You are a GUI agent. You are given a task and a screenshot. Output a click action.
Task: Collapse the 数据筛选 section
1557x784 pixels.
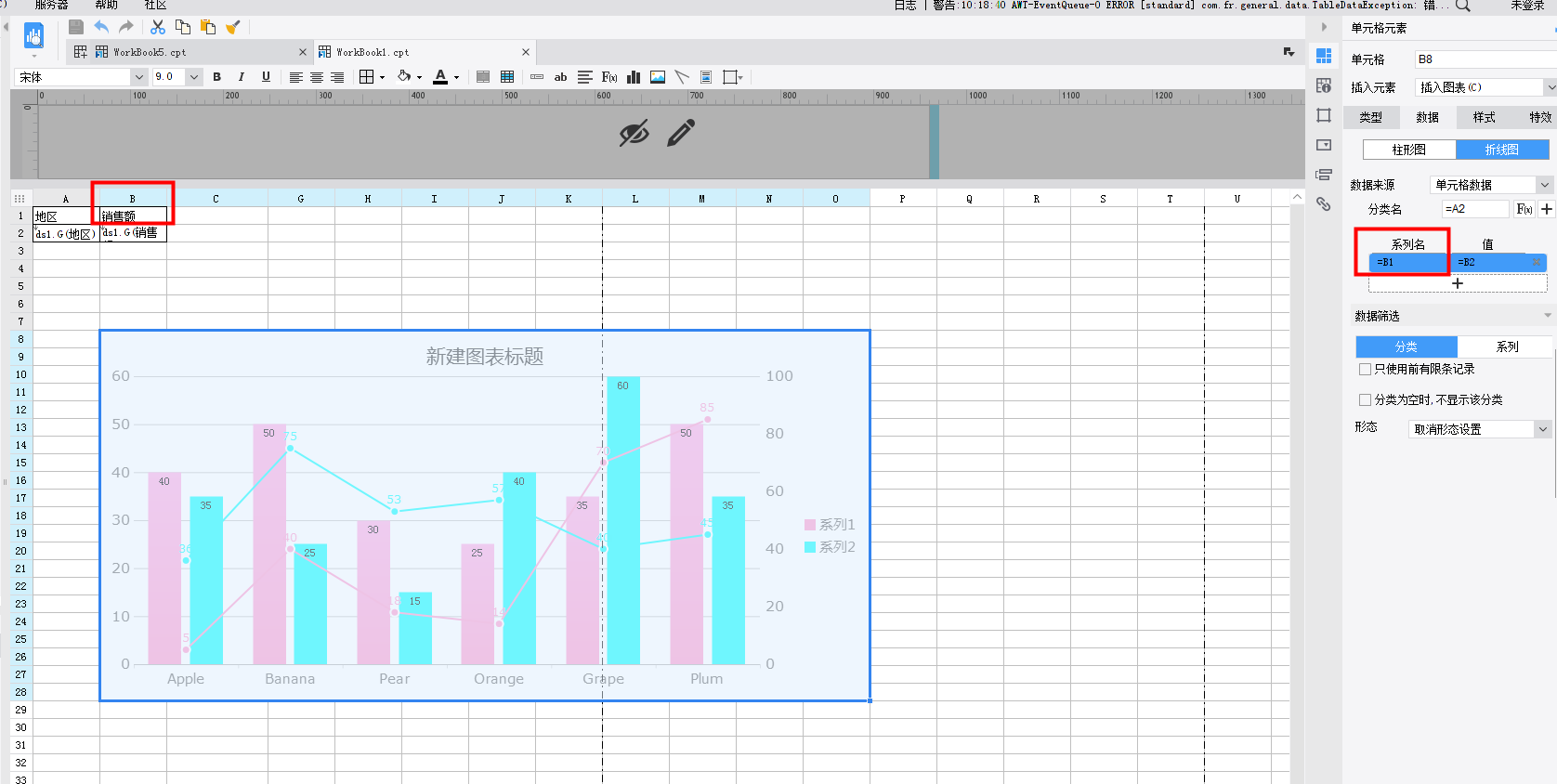1547,316
